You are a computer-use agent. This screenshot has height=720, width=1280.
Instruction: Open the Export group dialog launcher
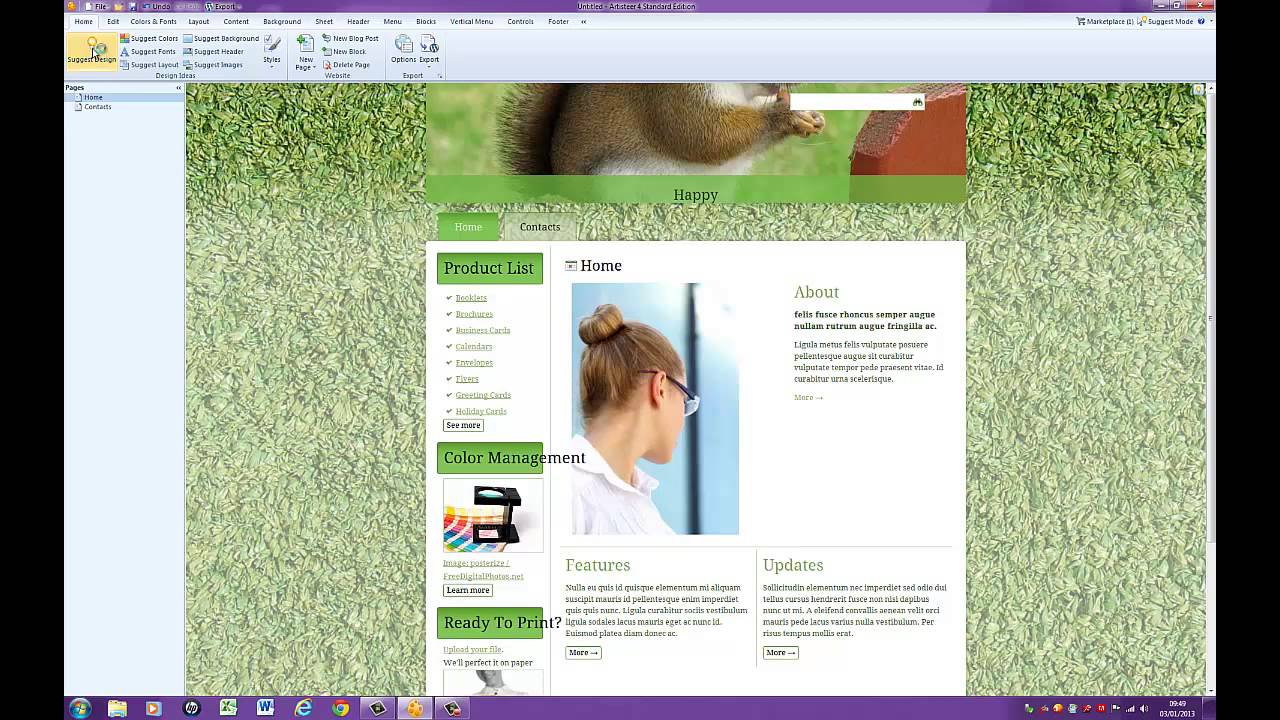(x=439, y=76)
